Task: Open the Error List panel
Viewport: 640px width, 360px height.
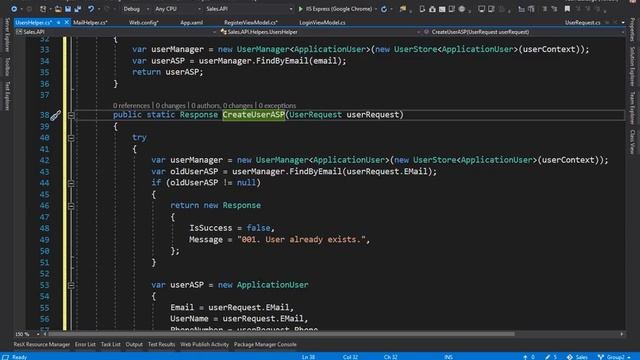Action: pos(85,344)
